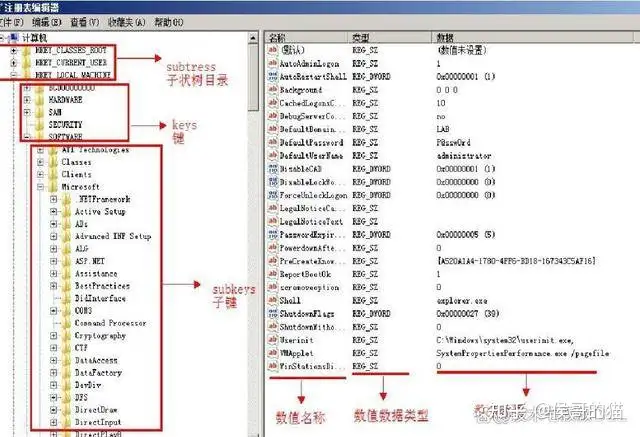
Task: Select the DefaultDomain... value name
Action: click(x=312, y=129)
